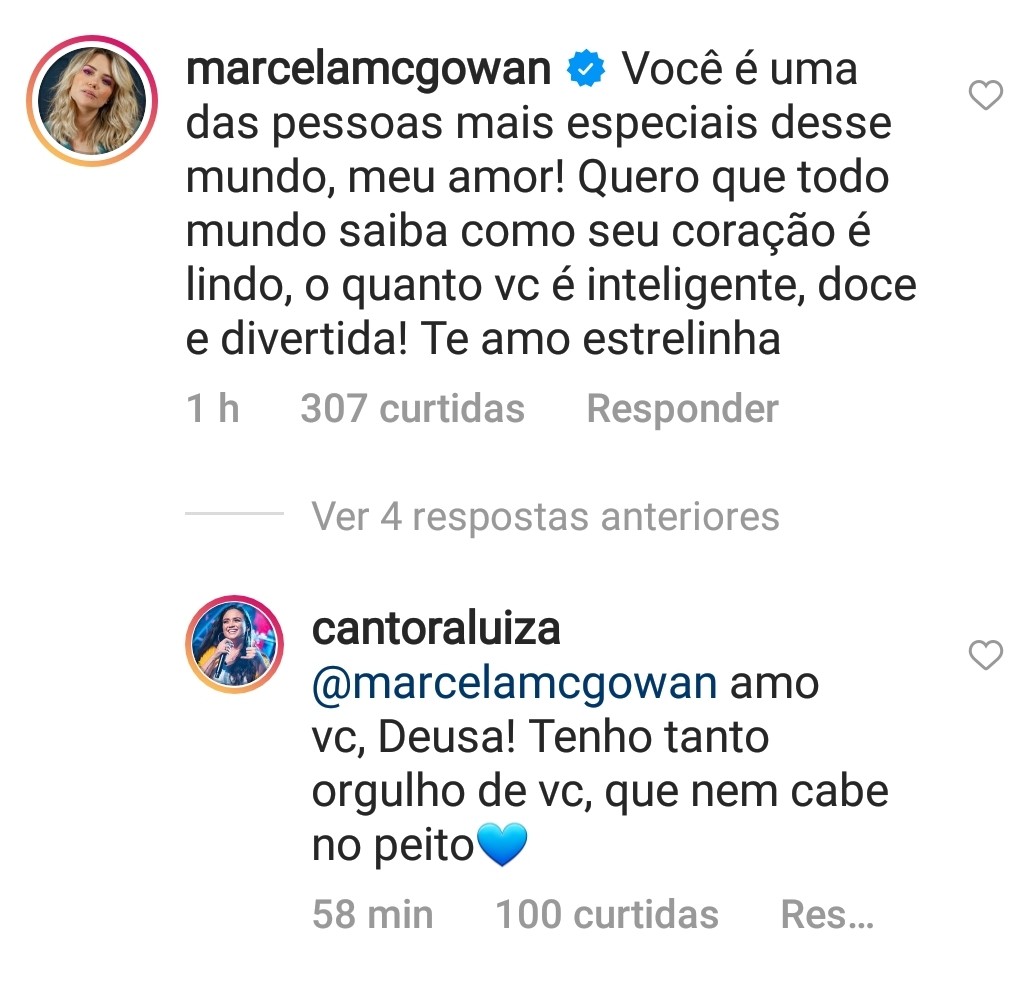
Task: Tap the '1 h' timestamp
Action: 212,409
